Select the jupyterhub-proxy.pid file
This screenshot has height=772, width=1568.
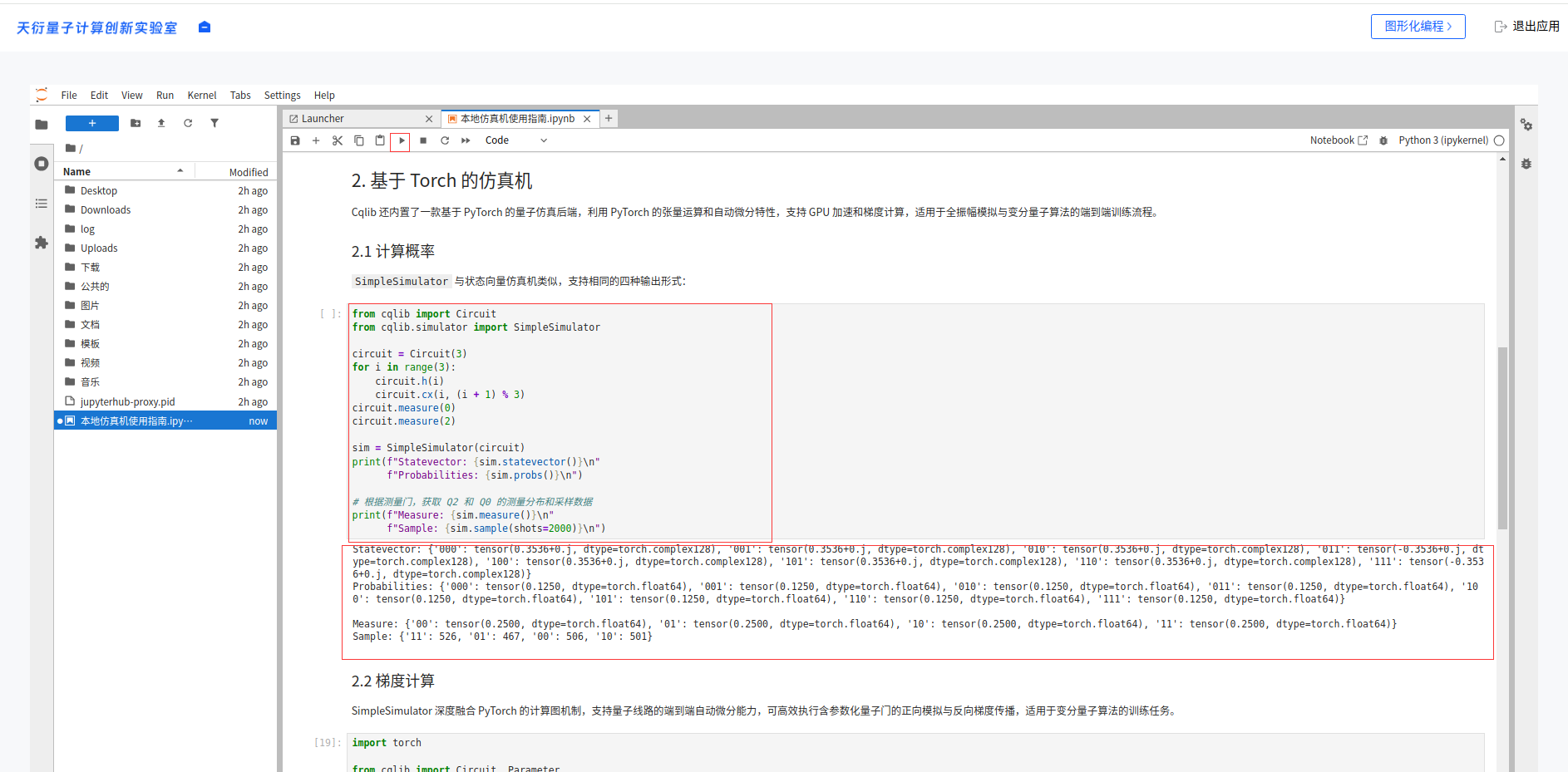(x=165, y=402)
